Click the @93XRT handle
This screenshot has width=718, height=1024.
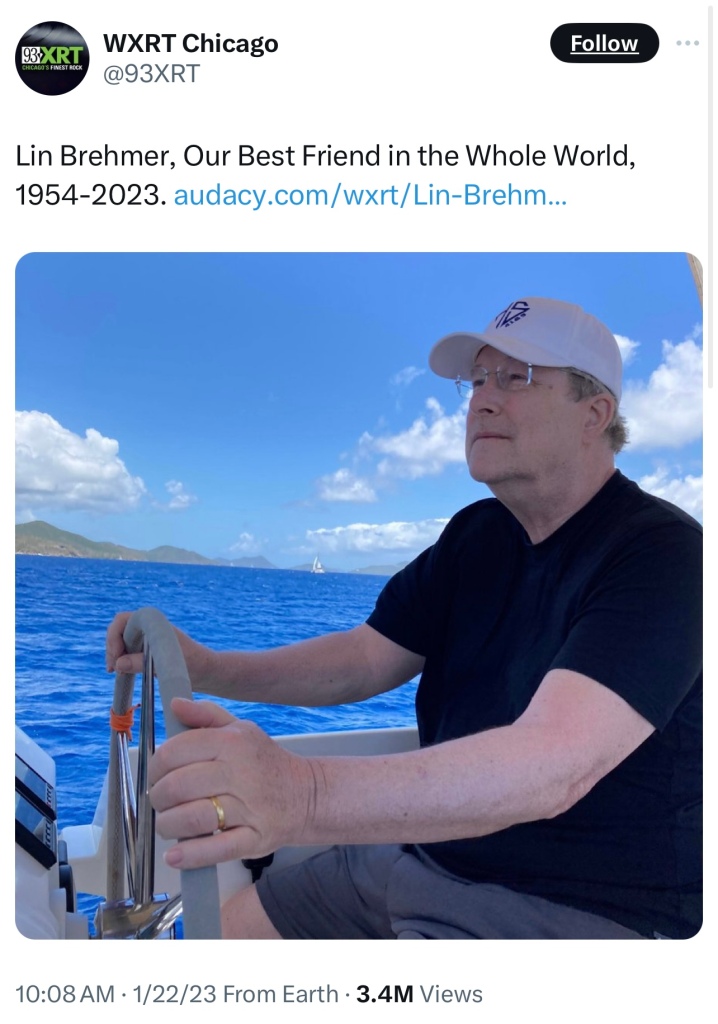(152, 73)
